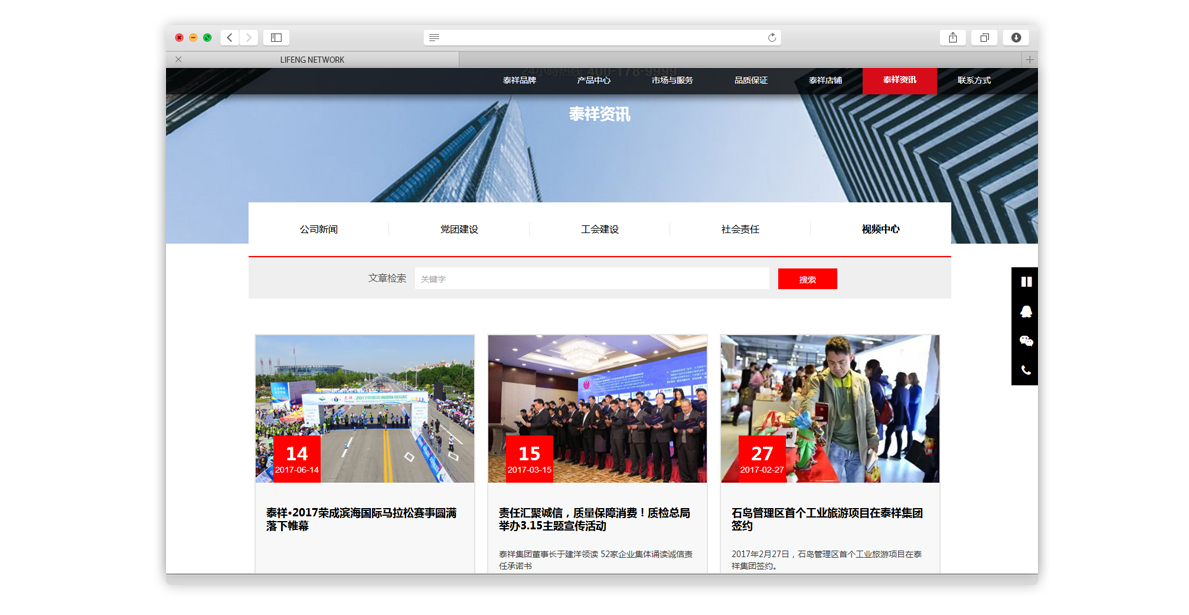Click the 文章检索 label
This screenshot has width=1189, height=615.
[x=387, y=278]
